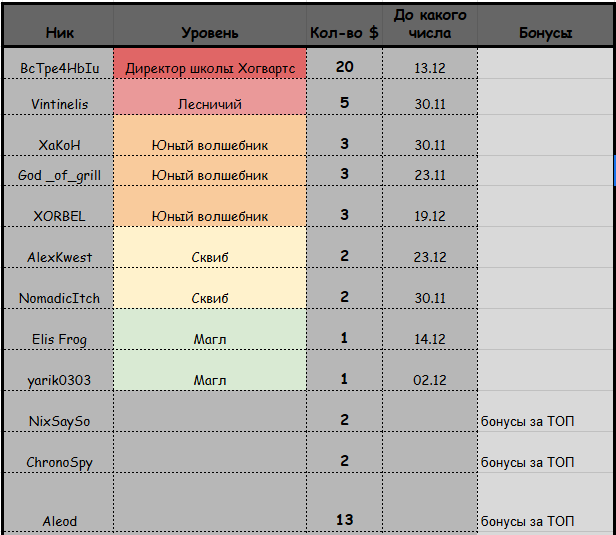
Task: Select XaKoH's Юный волшебник cell
Action: point(210,136)
